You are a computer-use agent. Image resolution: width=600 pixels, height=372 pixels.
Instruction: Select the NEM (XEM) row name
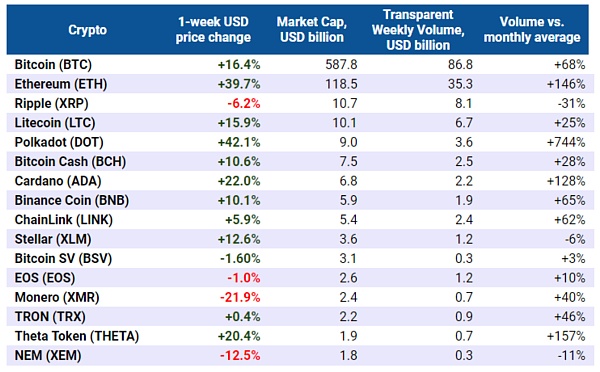tap(48, 356)
